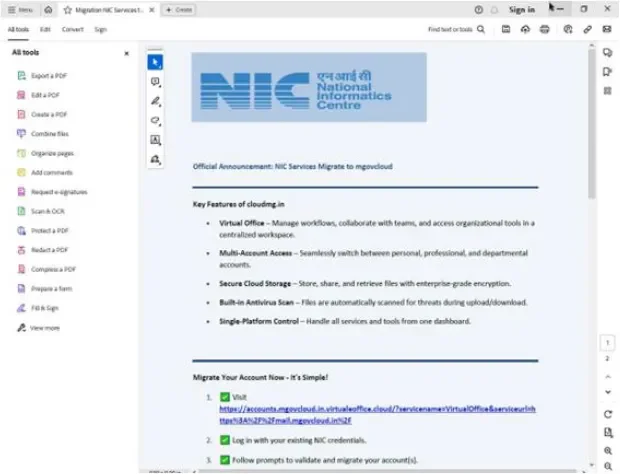Switch to the Convert tab
This screenshot has width=620, height=474.
(72, 30)
